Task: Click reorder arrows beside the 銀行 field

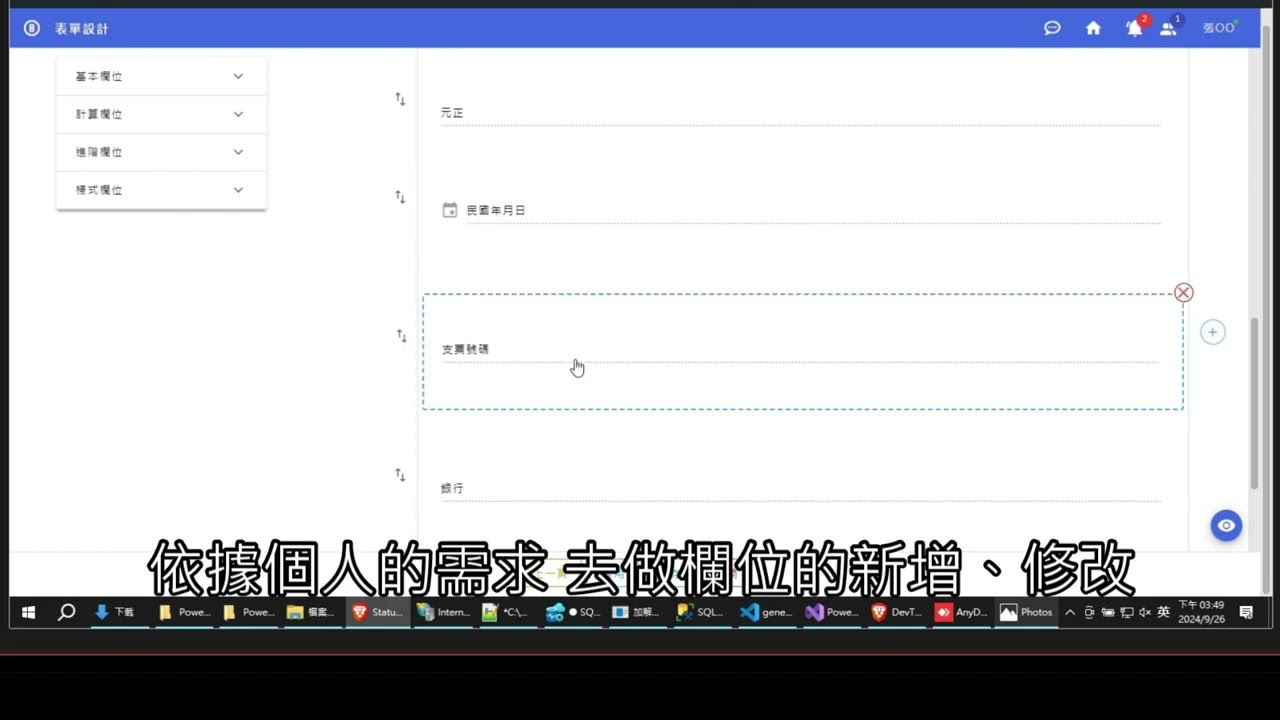Action: tap(400, 475)
